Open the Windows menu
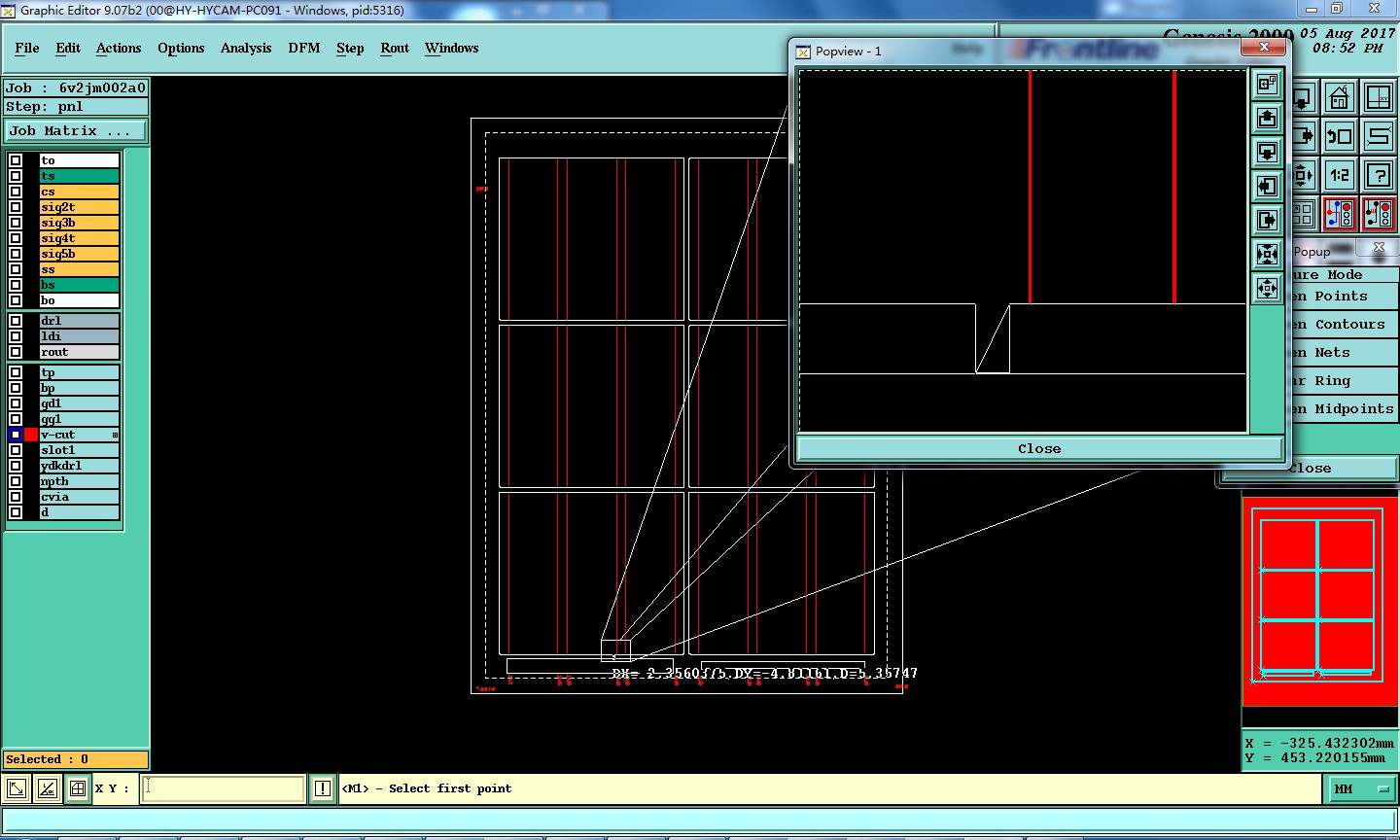The image size is (1400, 840). (451, 48)
